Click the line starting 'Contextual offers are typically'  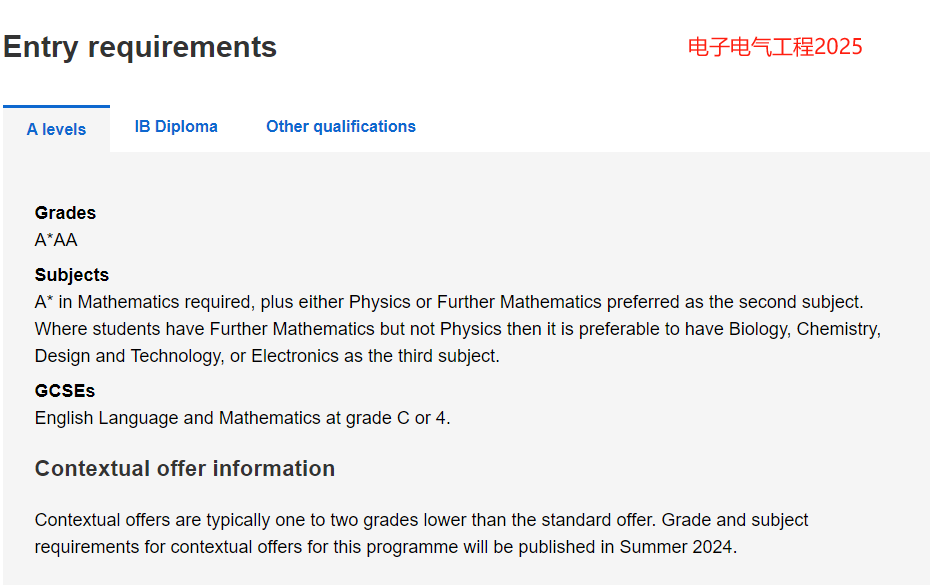pos(421,520)
